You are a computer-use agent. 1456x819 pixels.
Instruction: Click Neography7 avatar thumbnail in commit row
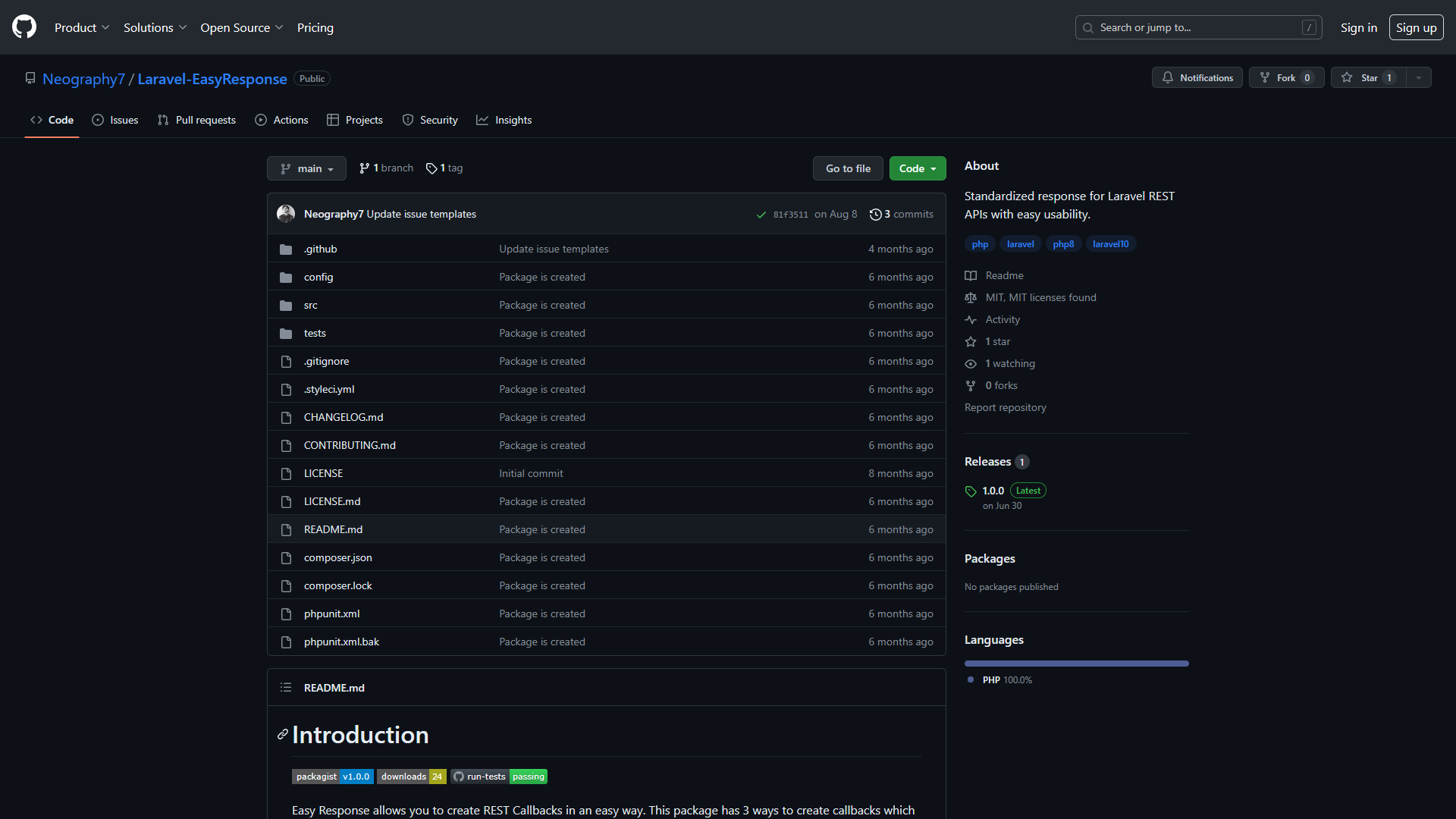click(x=286, y=215)
